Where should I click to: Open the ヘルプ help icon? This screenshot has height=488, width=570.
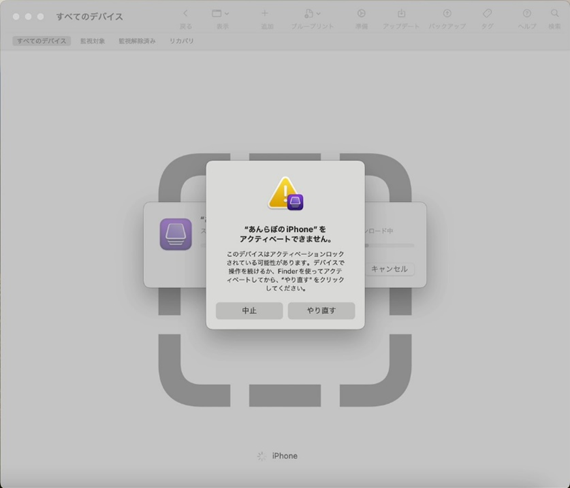[x=527, y=13]
